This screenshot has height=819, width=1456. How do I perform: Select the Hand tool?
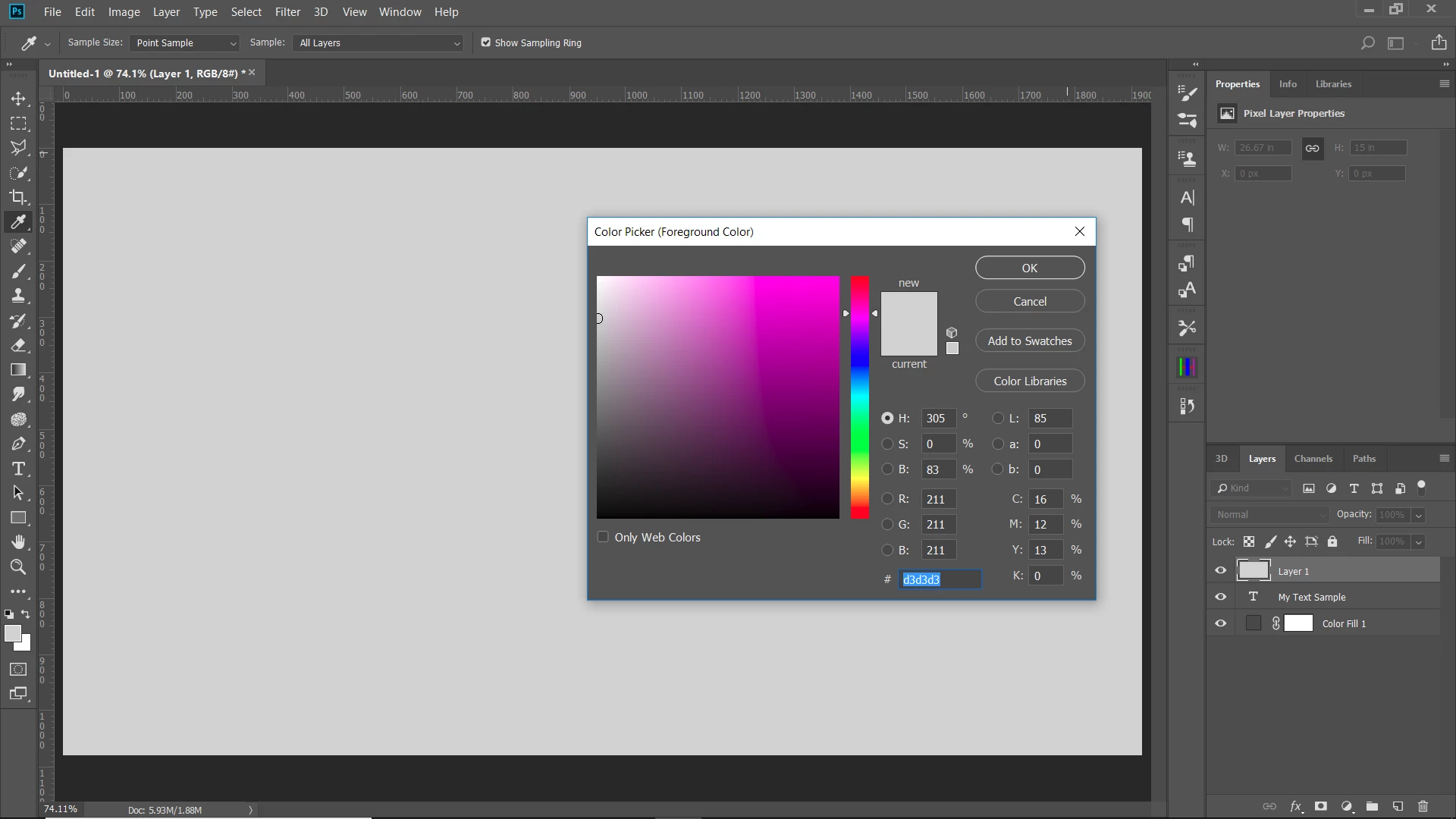point(18,542)
